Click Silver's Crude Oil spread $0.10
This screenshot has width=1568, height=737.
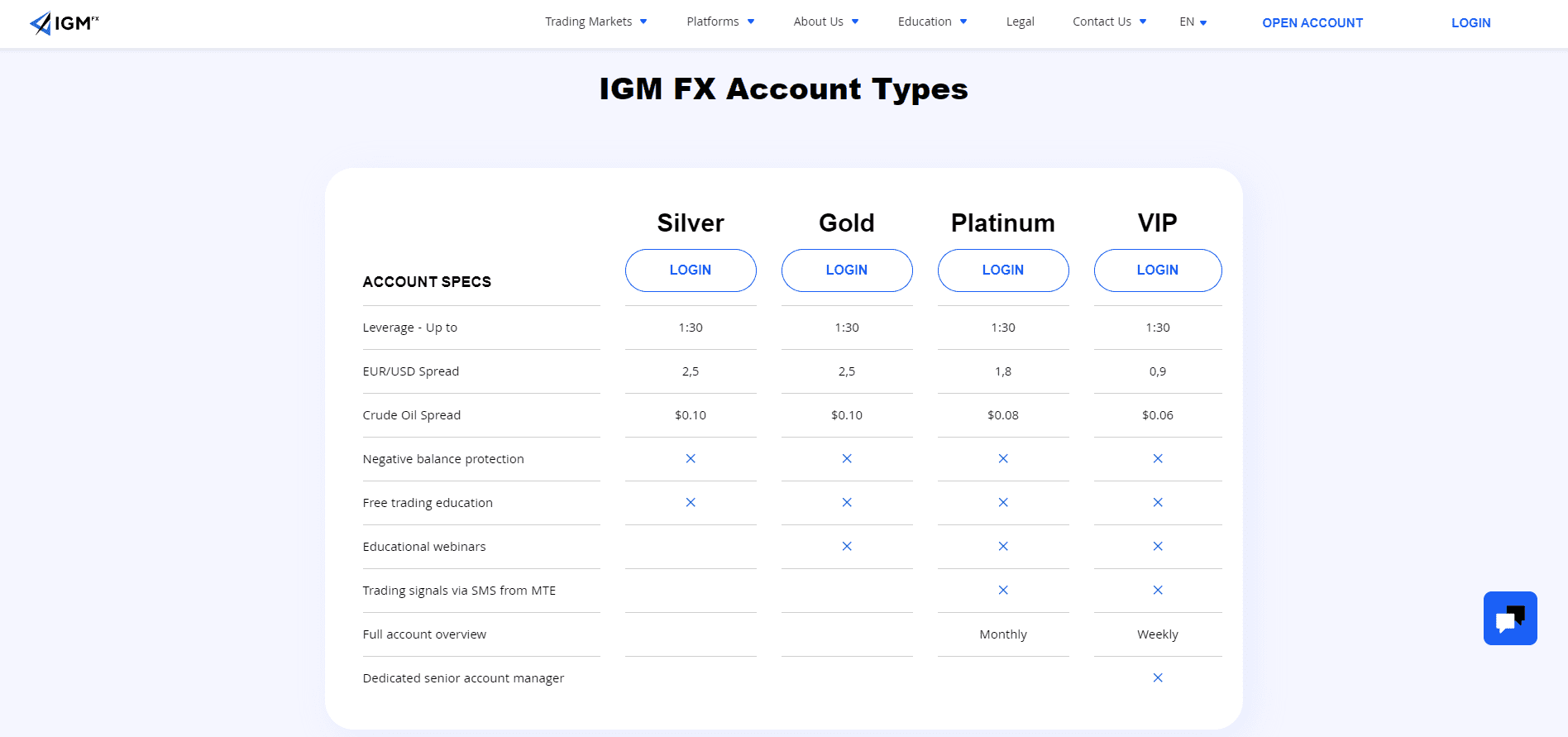pyautogui.click(x=691, y=415)
